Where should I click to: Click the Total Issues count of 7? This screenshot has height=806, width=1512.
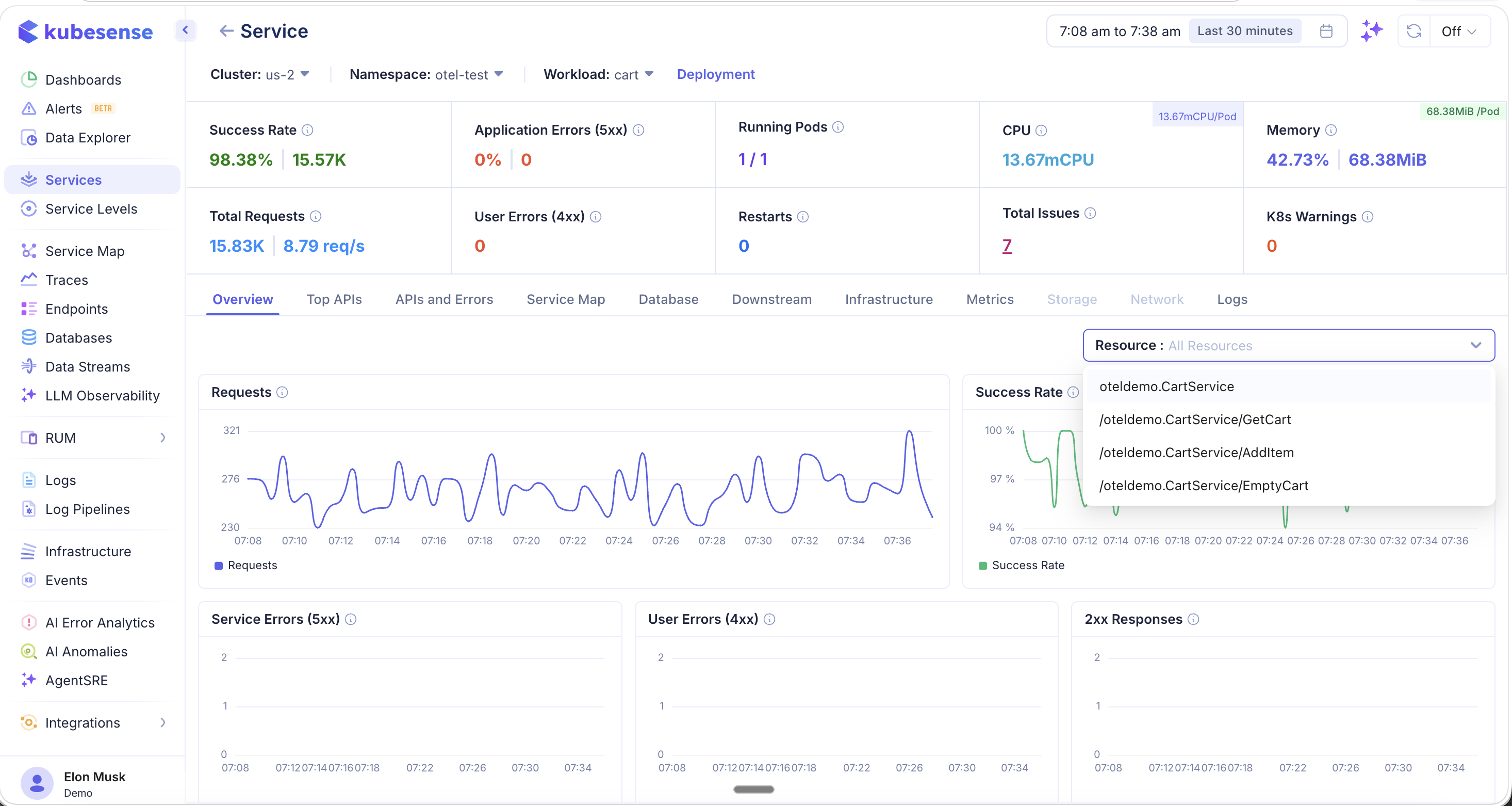(1007, 246)
